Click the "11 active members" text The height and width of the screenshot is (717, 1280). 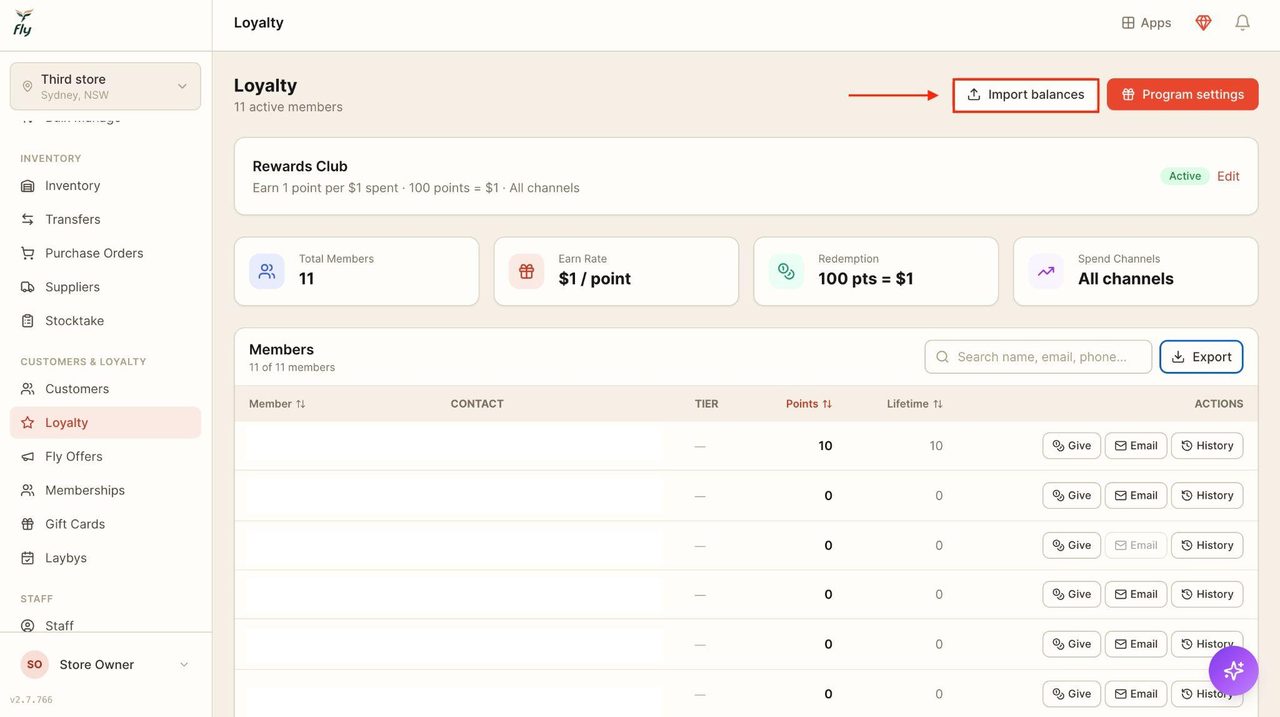288,107
